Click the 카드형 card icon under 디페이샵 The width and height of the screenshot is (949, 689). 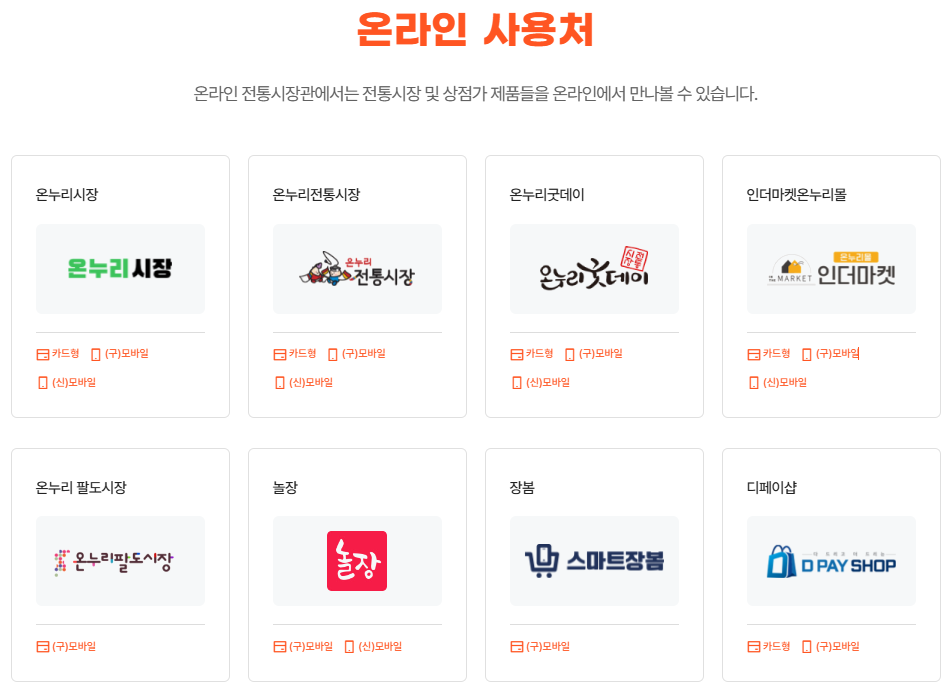[x=754, y=647]
